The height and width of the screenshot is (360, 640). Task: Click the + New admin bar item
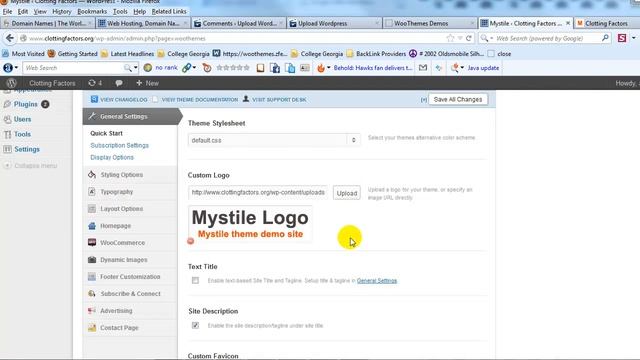coord(147,83)
